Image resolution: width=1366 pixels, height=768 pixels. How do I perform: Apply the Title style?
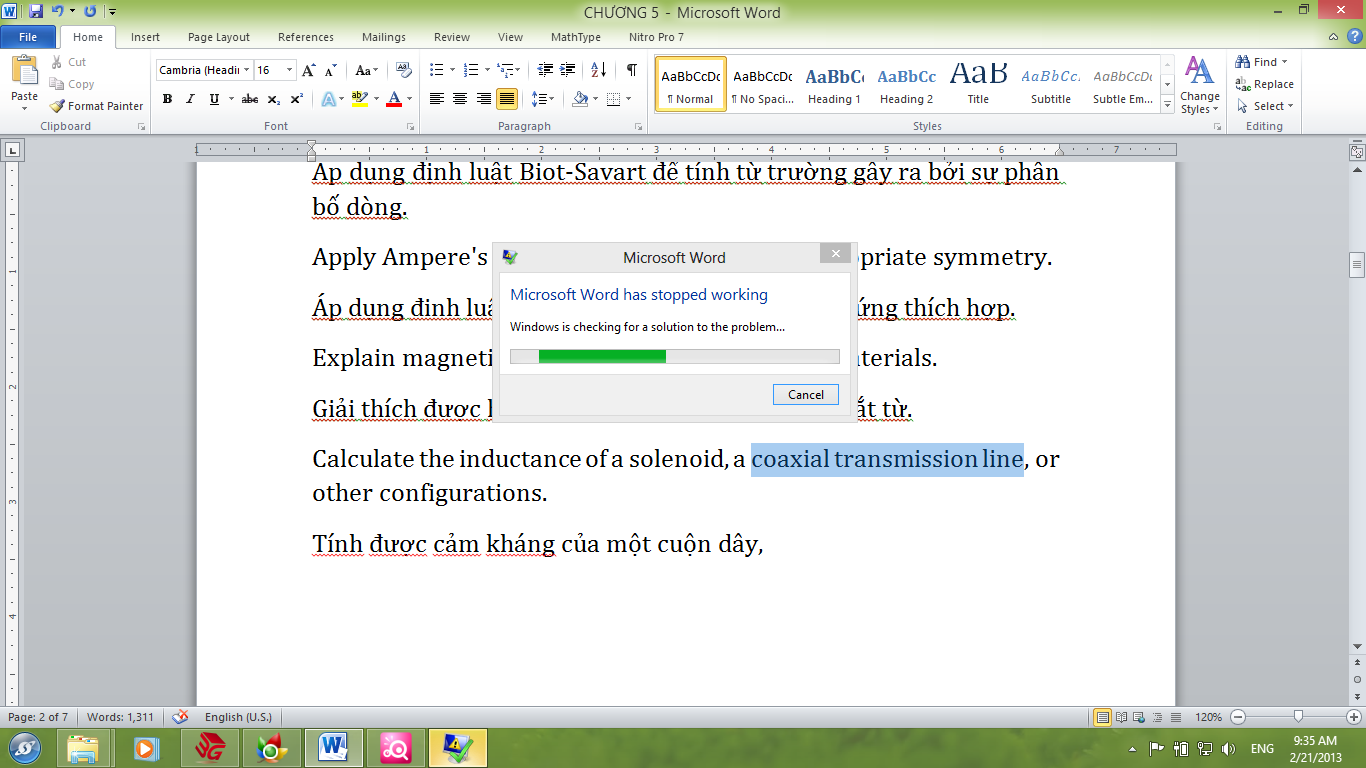[978, 84]
